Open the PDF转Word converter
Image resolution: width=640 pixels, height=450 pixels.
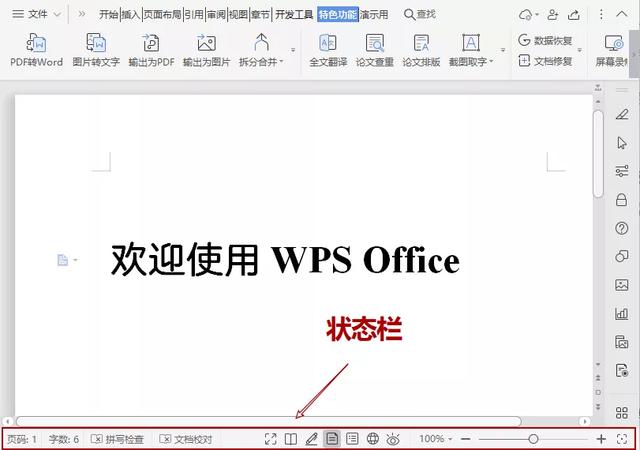tap(36, 50)
